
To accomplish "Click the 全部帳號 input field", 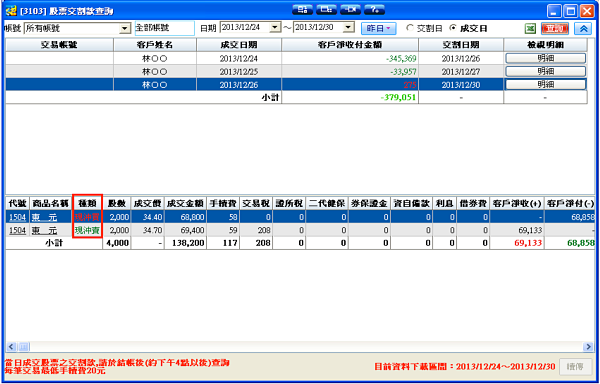I will tap(165, 28).
